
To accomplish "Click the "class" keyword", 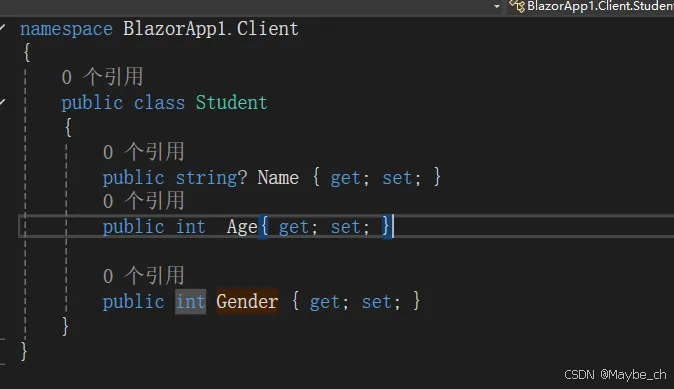I will pyautogui.click(x=159, y=103).
